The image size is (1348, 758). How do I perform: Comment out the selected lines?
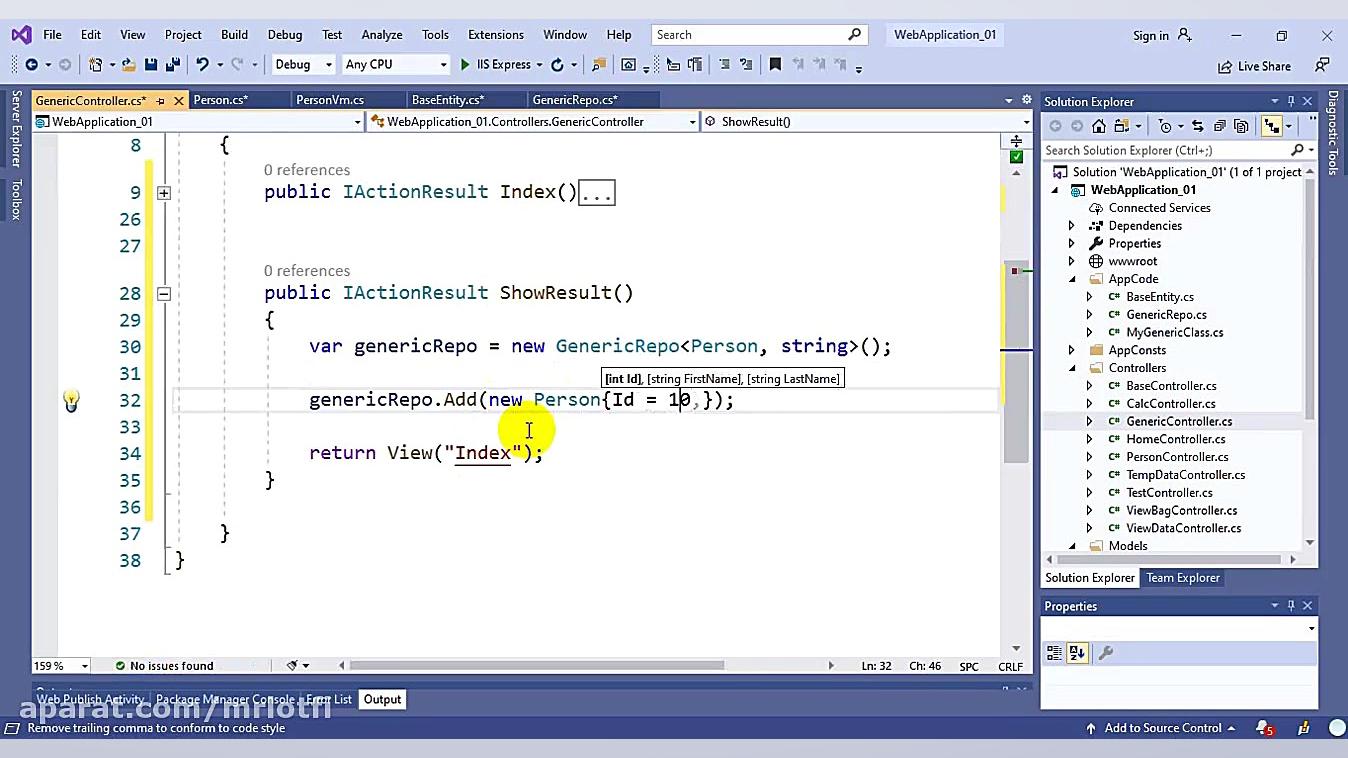click(x=724, y=65)
